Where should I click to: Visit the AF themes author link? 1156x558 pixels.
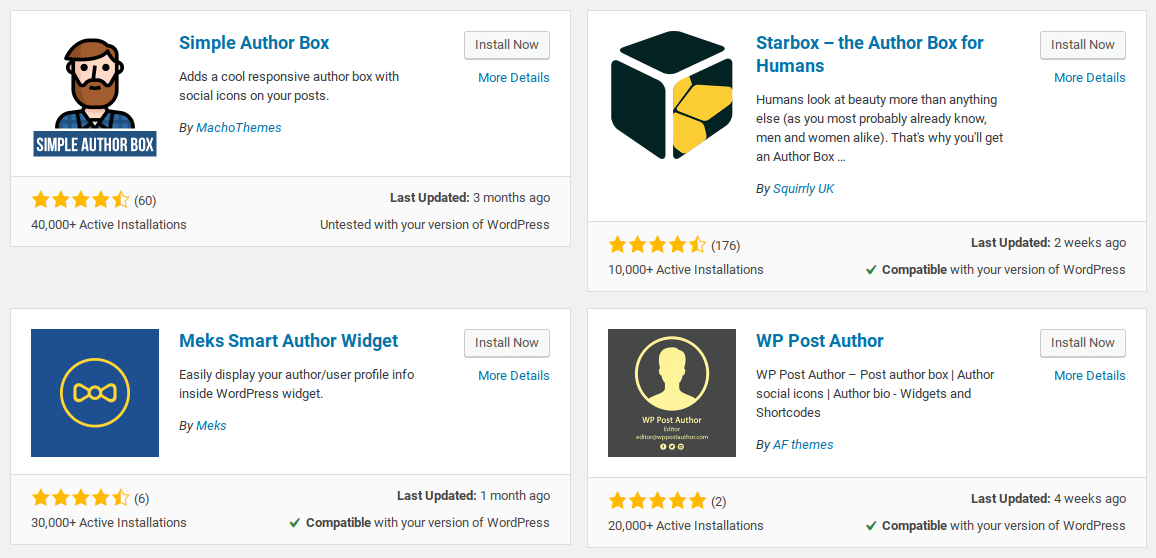803,445
